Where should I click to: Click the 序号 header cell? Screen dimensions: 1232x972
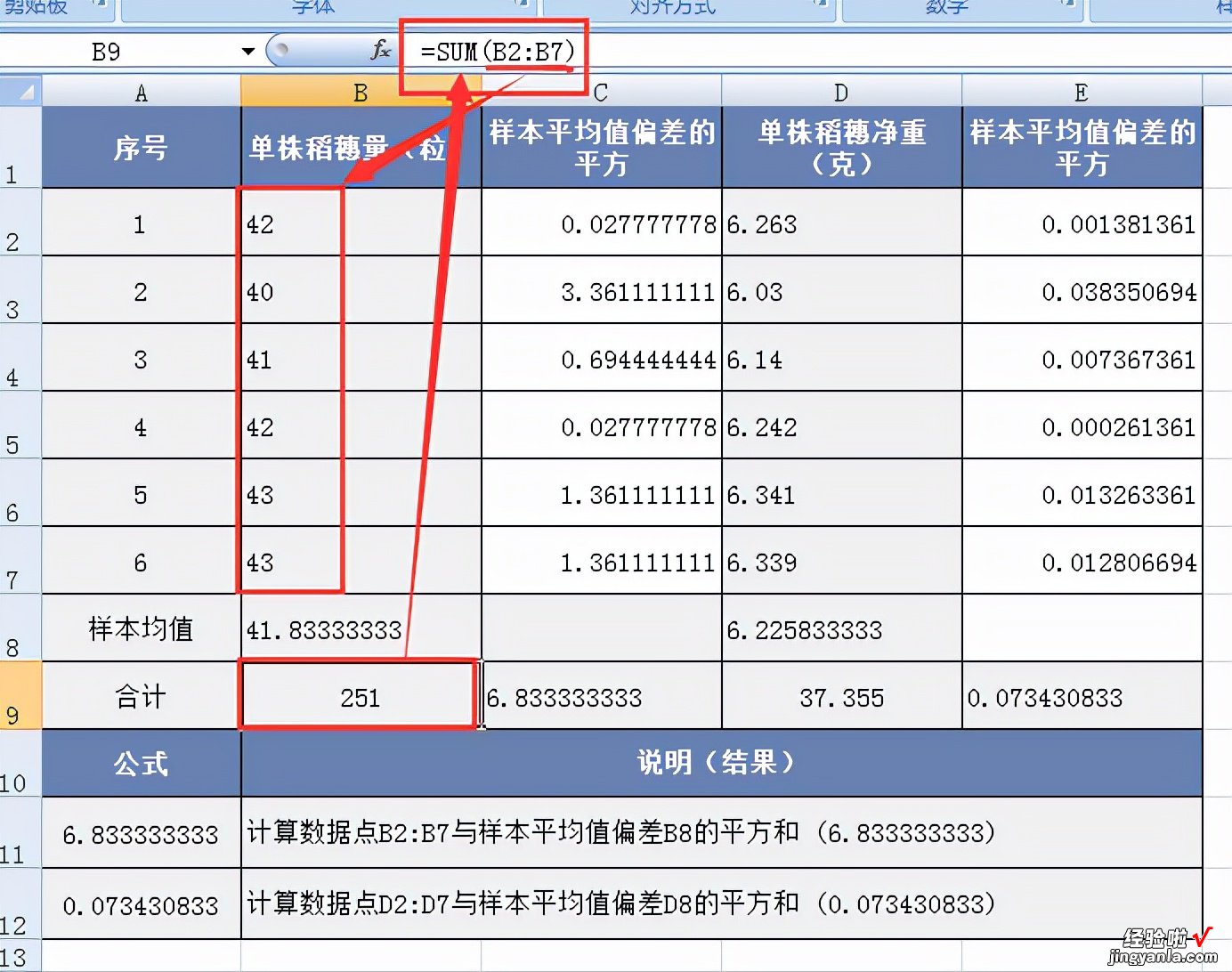pyautogui.click(x=142, y=147)
